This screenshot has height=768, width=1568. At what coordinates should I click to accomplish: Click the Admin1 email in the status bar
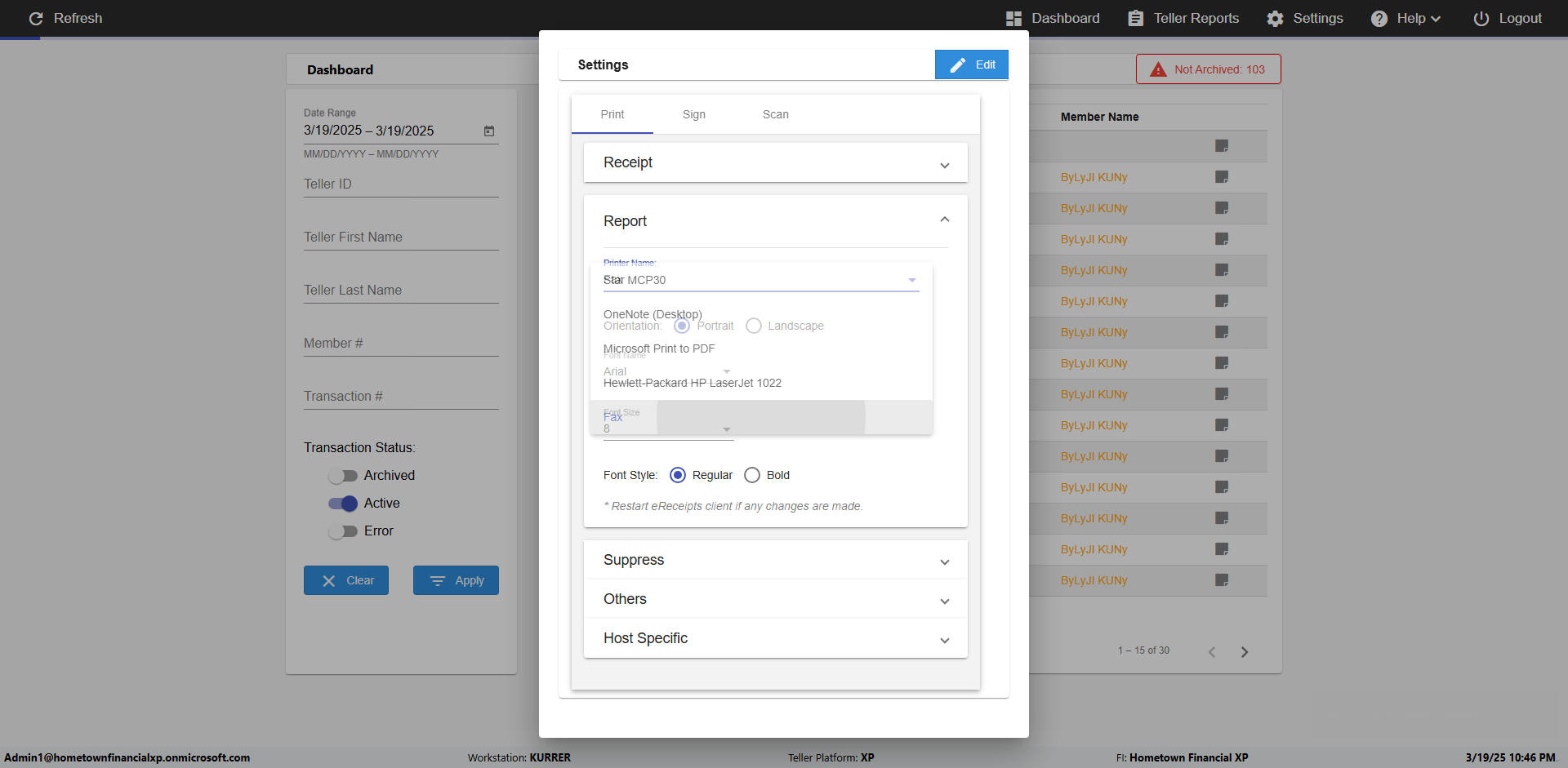coord(127,757)
